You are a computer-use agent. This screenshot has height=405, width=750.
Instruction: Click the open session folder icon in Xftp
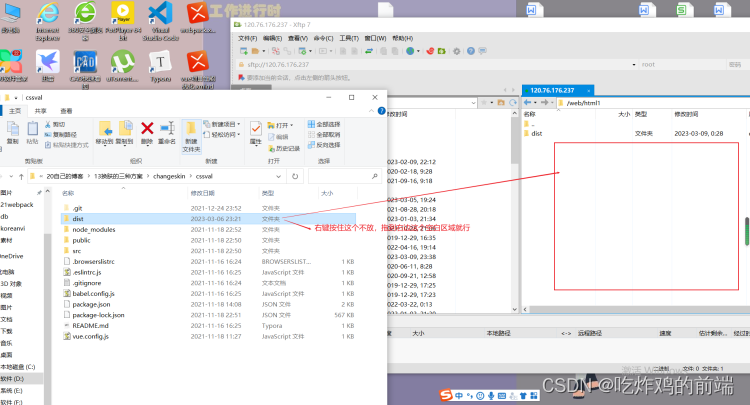point(255,51)
